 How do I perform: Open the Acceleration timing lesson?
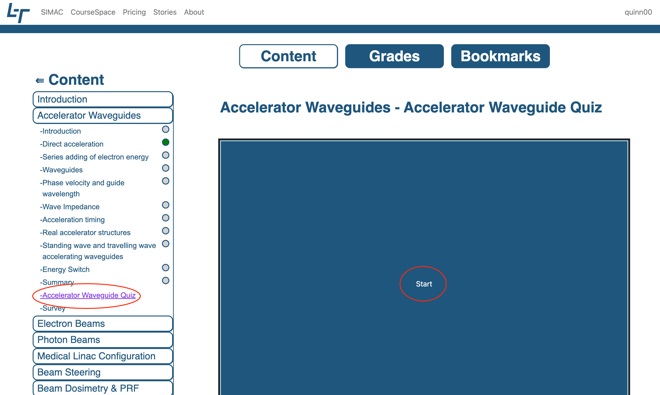coord(72,220)
